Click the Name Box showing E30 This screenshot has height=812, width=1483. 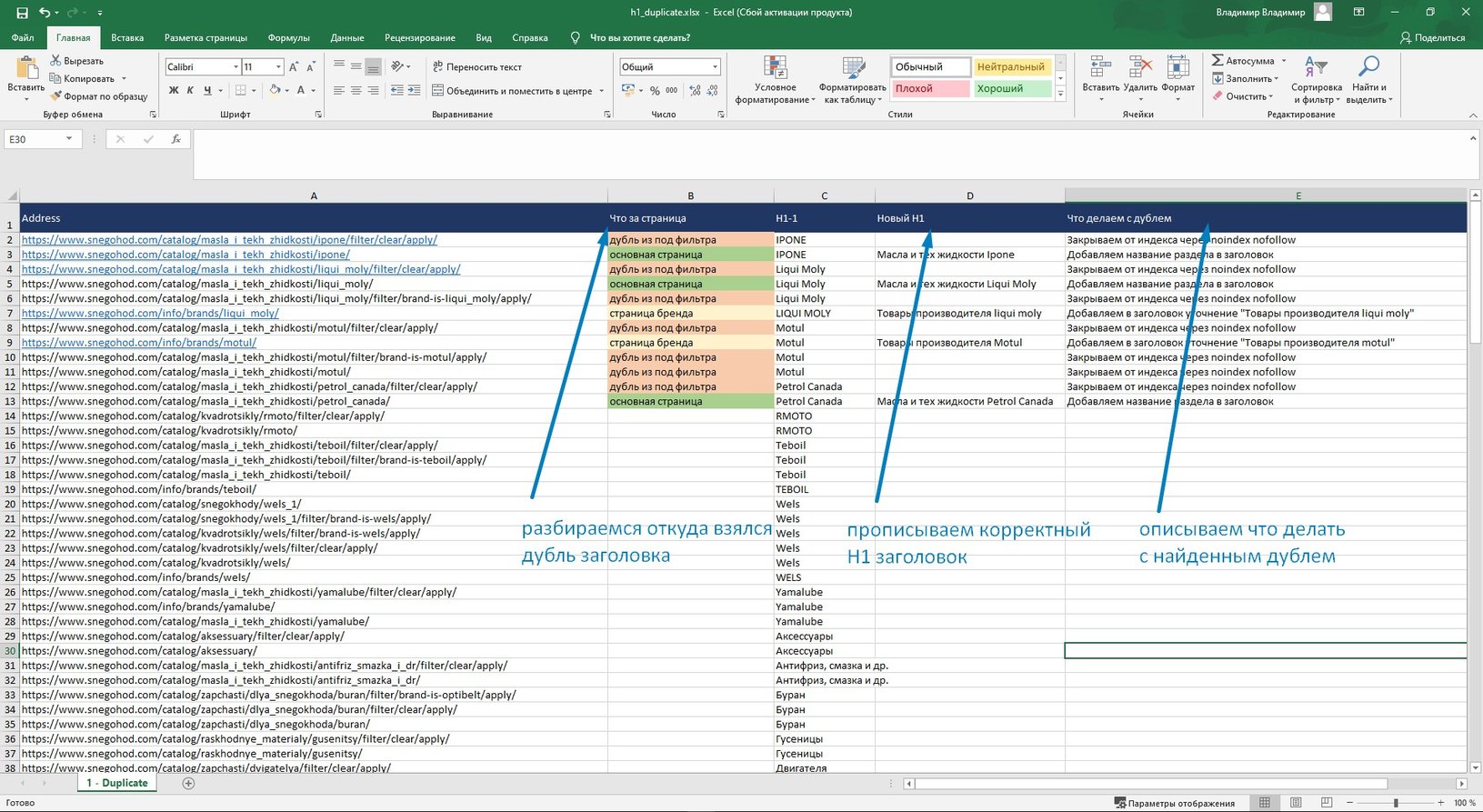[x=43, y=139]
